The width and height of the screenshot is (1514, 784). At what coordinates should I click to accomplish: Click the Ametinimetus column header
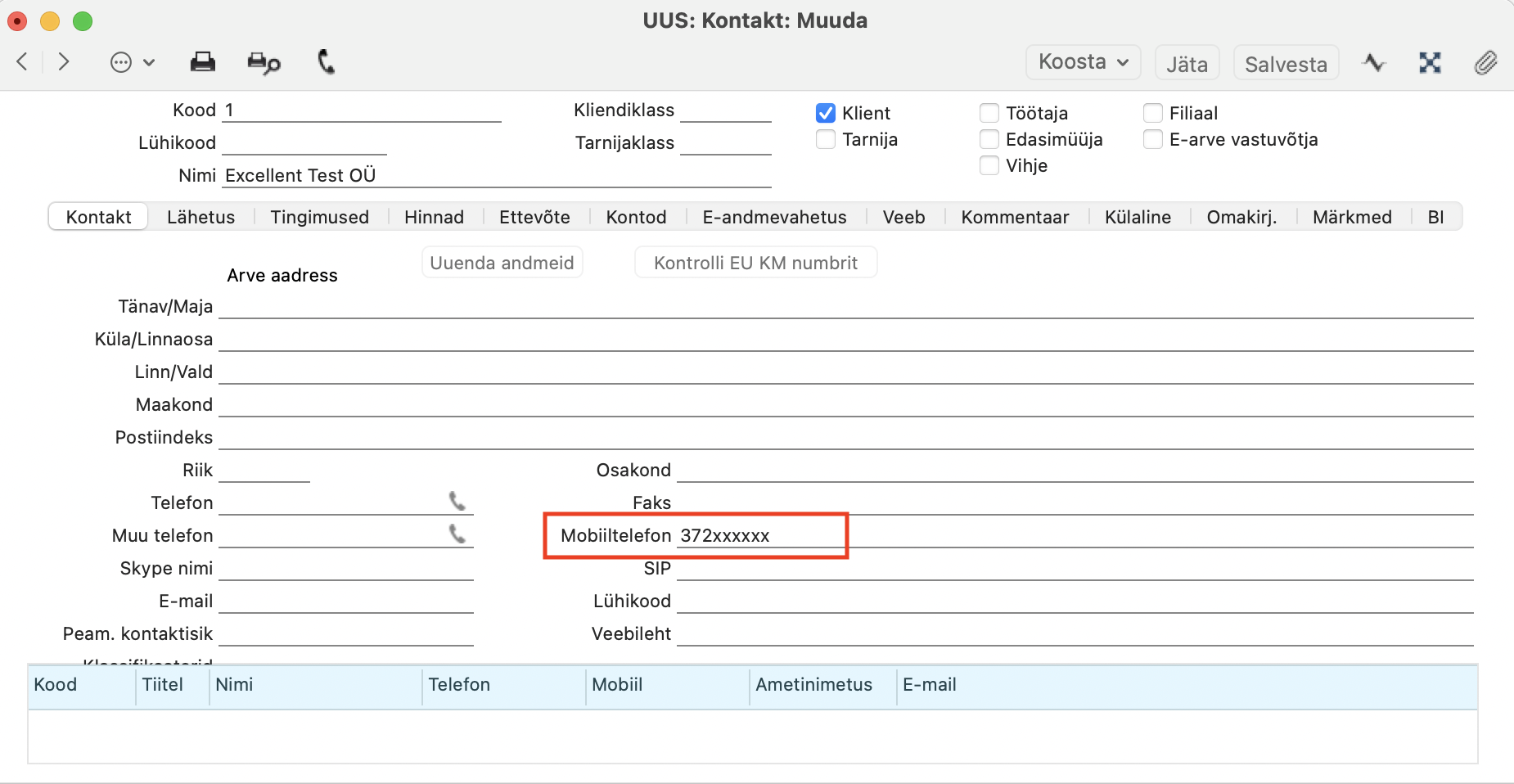click(822, 685)
